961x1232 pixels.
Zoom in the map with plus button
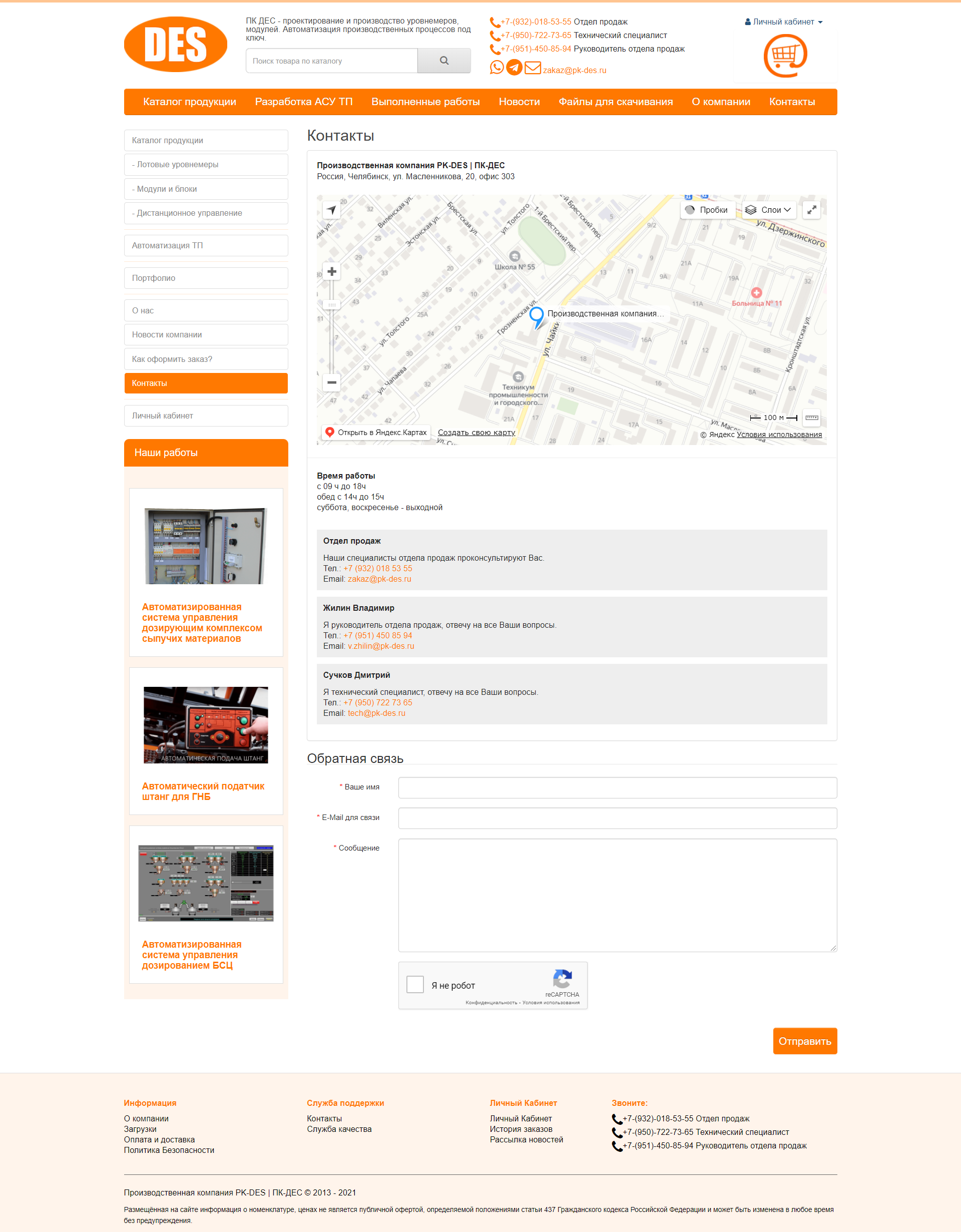(x=332, y=271)
